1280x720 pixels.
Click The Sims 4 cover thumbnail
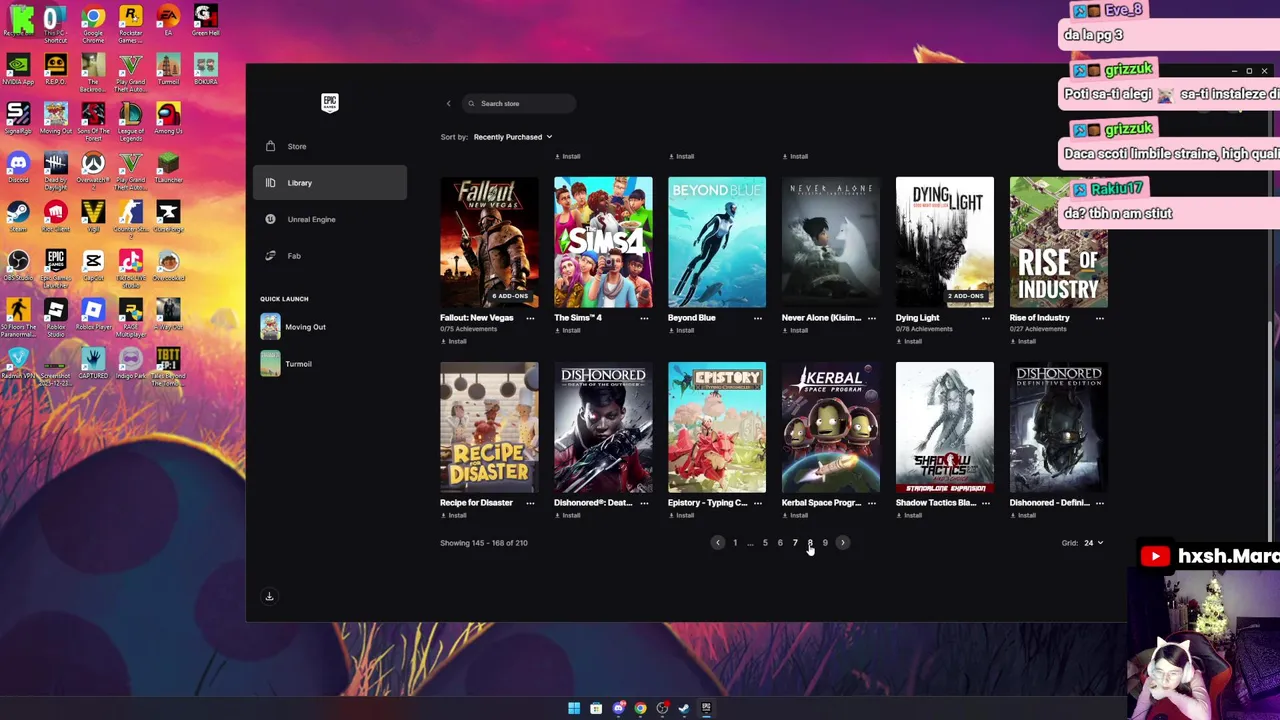(x=603, y=242)
